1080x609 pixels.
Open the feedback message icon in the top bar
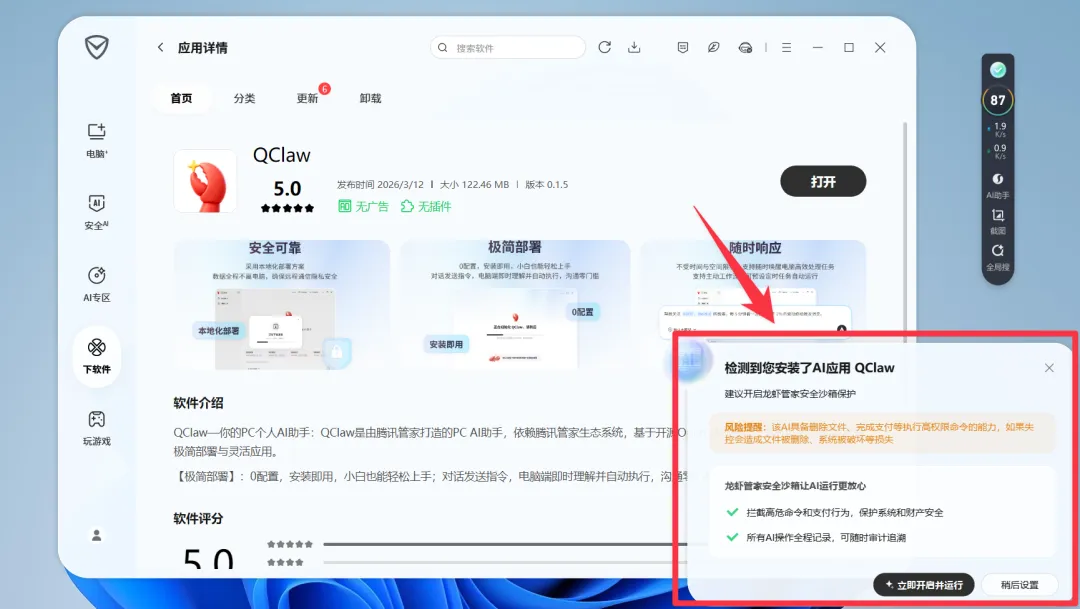click(683, 48)
